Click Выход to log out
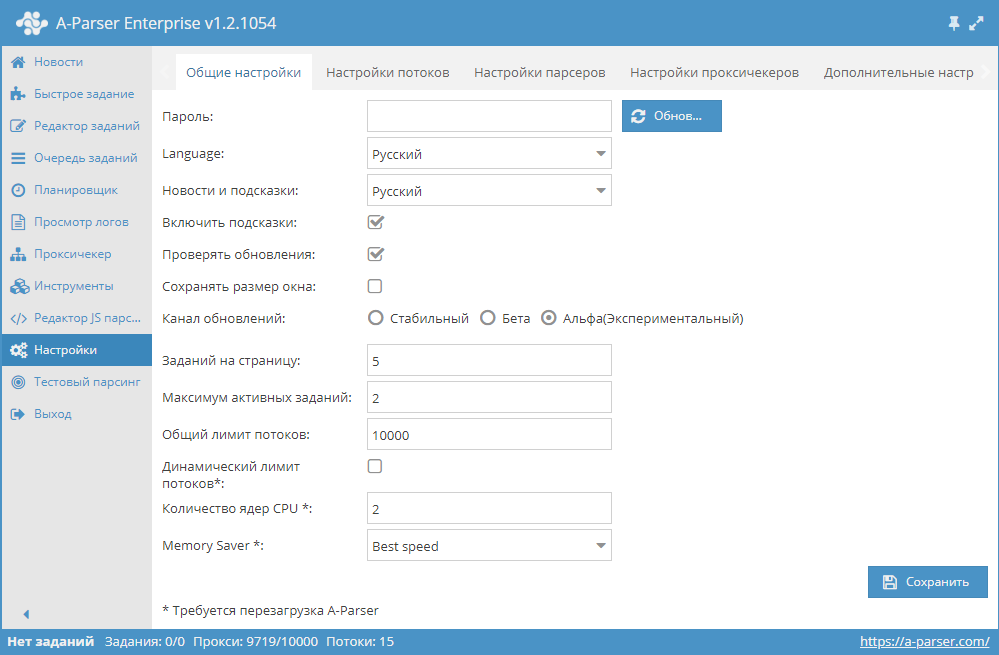 pyautogui.click(x=76, y=414)
